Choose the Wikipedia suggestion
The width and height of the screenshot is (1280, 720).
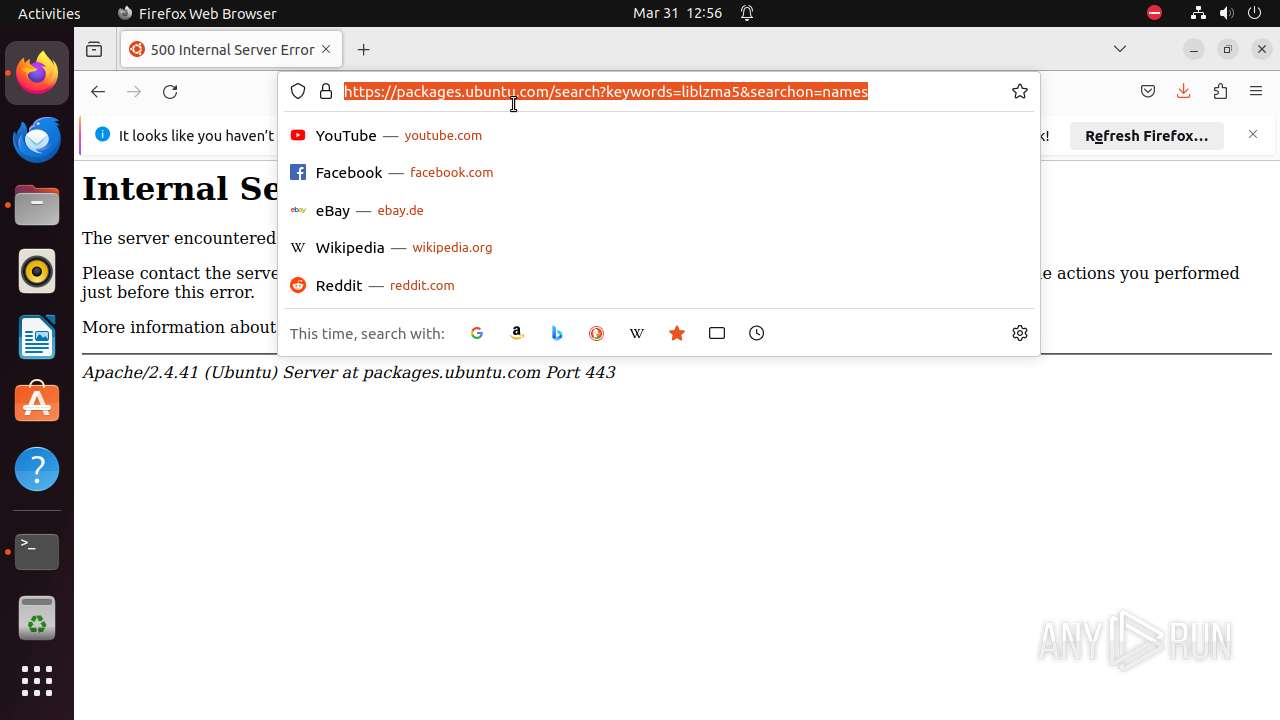659,248
